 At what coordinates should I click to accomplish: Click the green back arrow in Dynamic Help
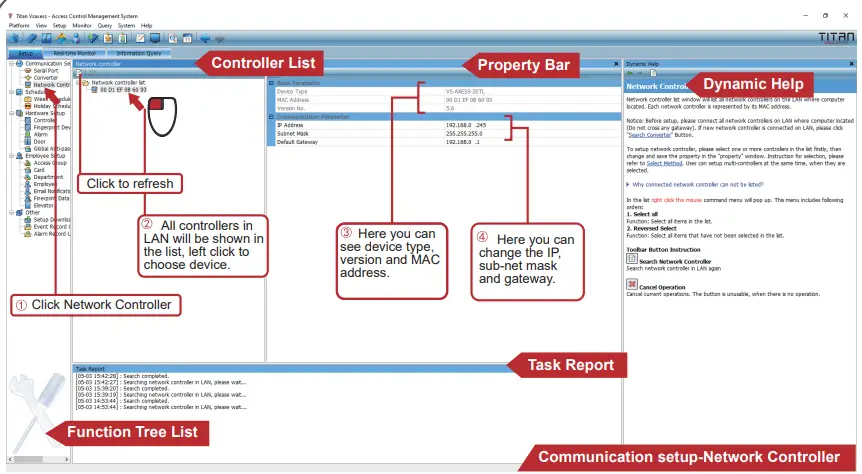629,73
